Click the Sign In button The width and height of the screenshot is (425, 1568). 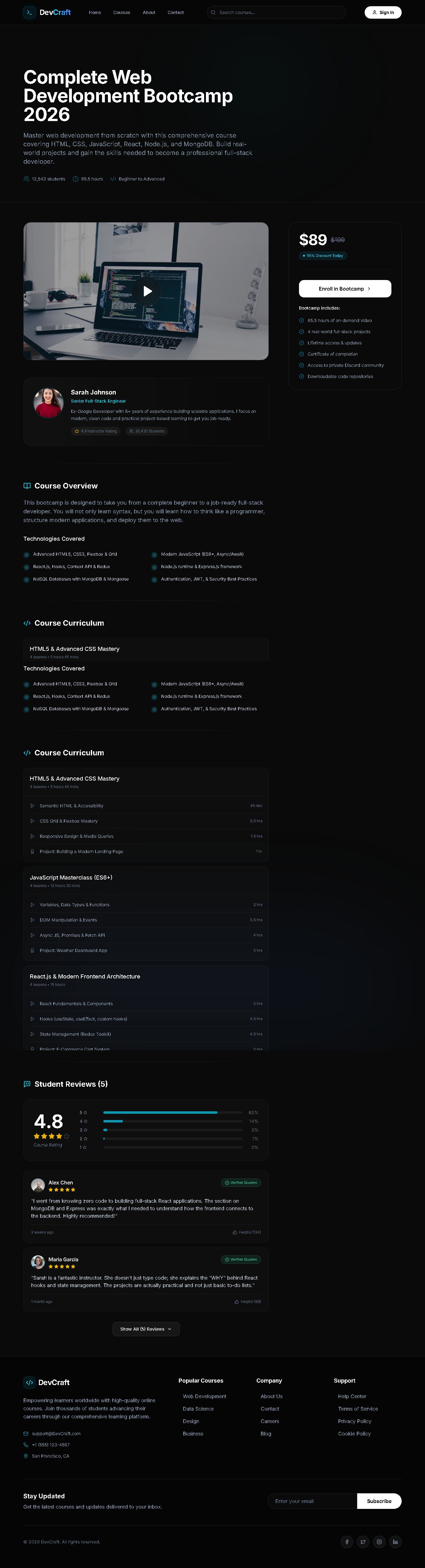383,12
